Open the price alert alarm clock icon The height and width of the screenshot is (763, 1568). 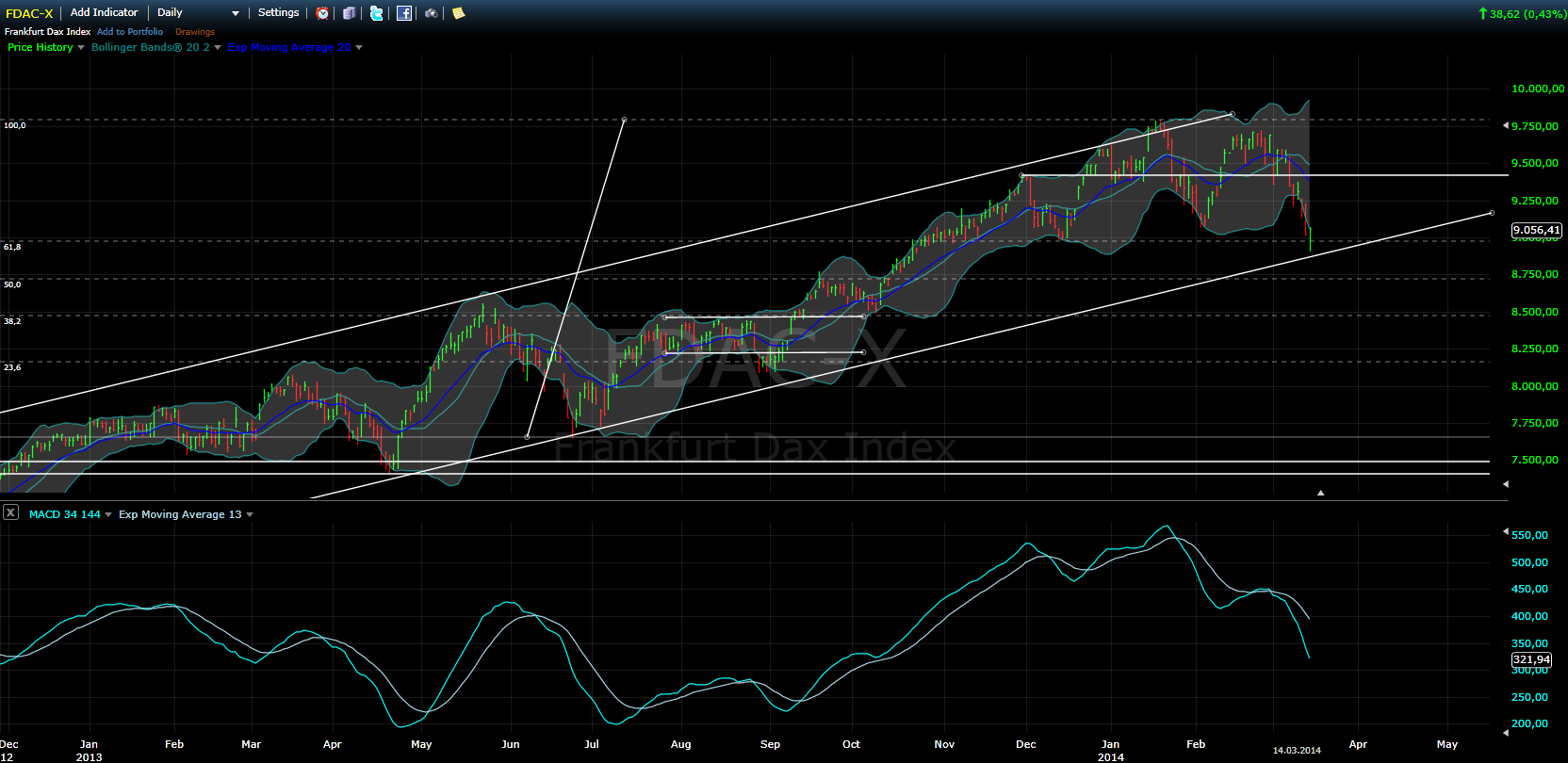(x=322, y=13)
